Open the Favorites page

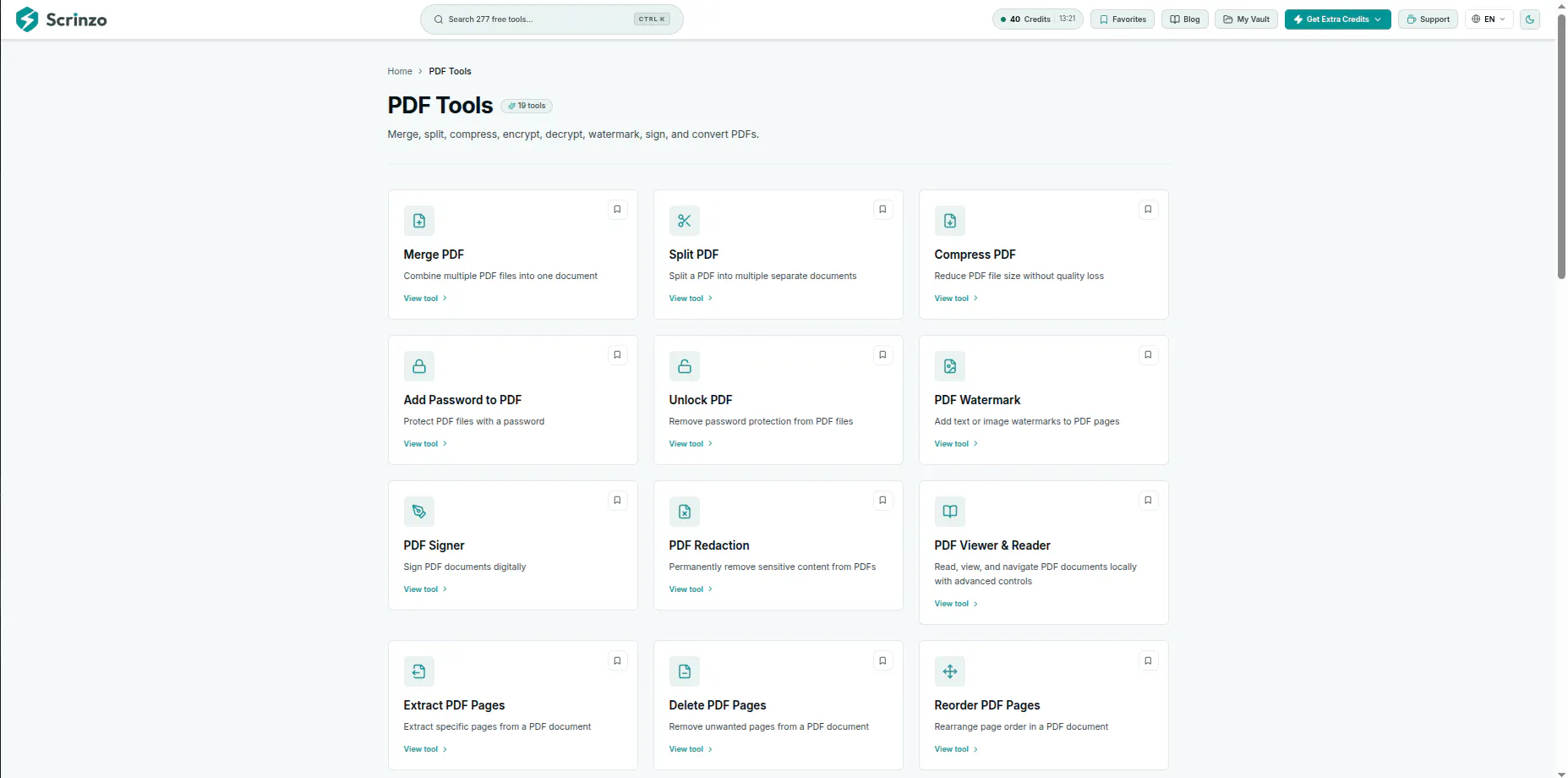[x=1123, y=19]
